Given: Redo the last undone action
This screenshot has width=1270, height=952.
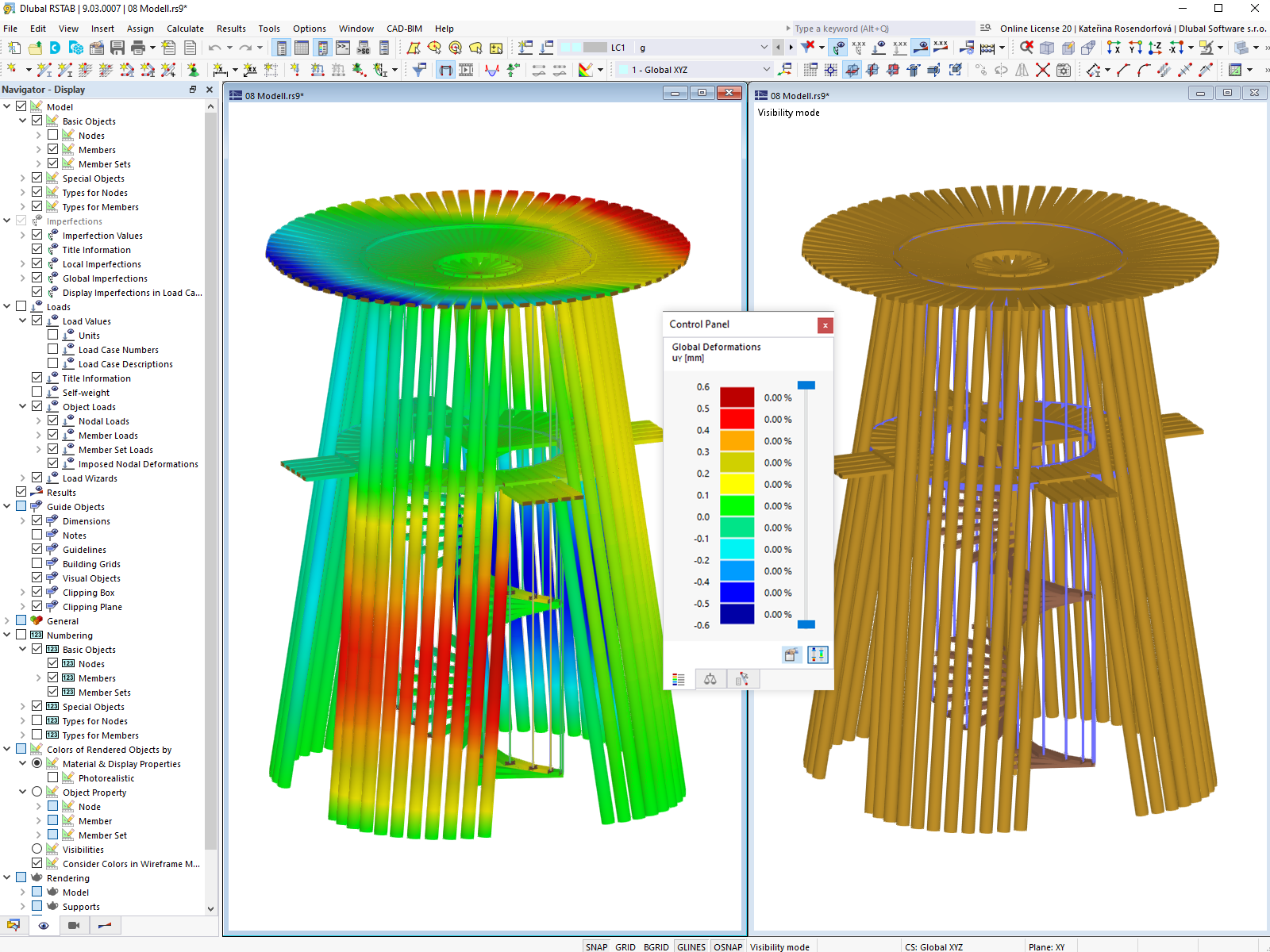Looking at the screenshot, I should tap(245, 48).
